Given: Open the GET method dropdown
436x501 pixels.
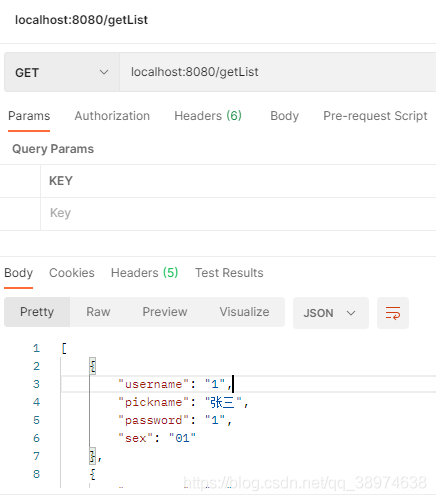Looking at the screenshot, I should tap(62, 72).
